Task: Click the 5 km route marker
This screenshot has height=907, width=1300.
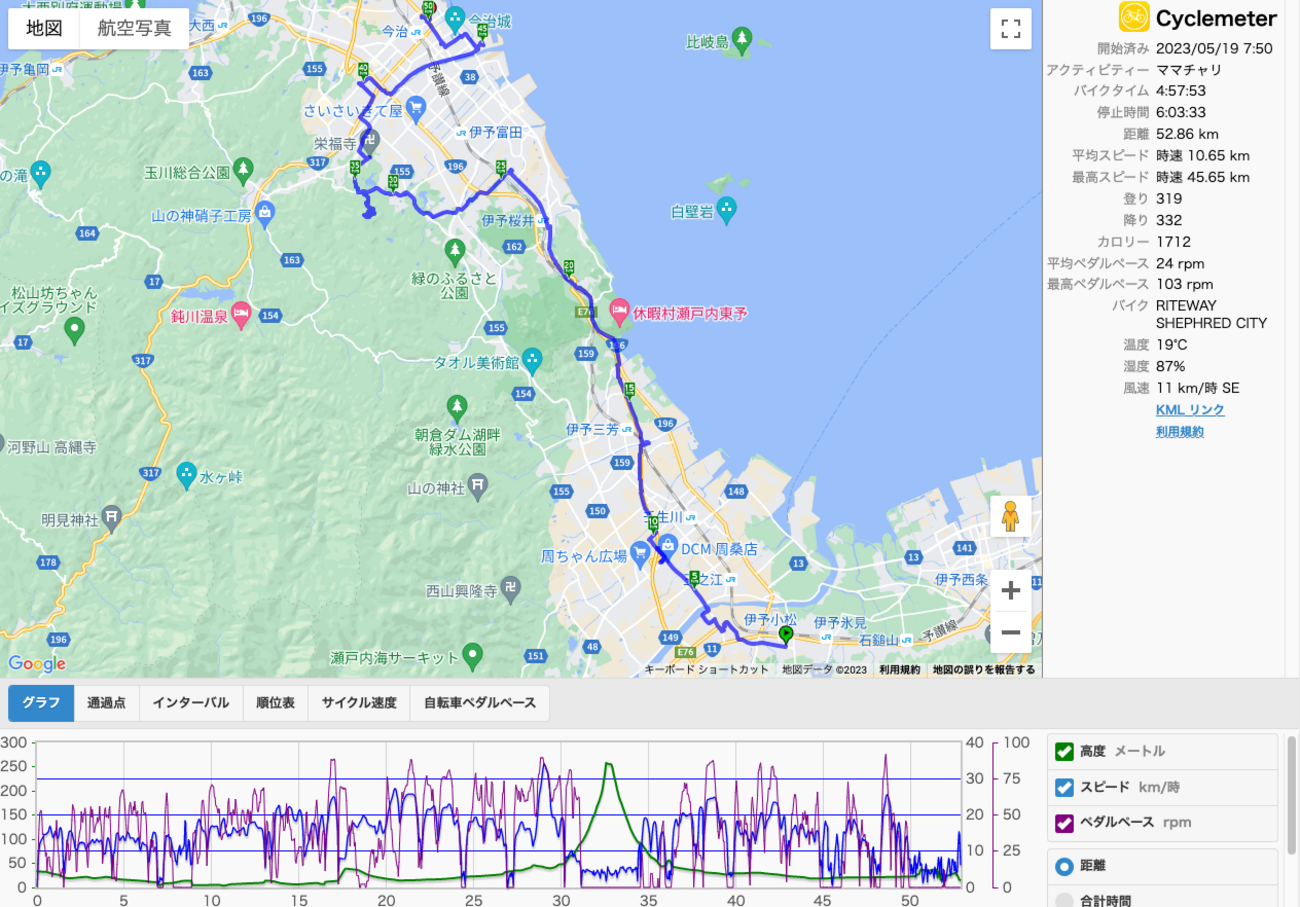Action: 694,577
